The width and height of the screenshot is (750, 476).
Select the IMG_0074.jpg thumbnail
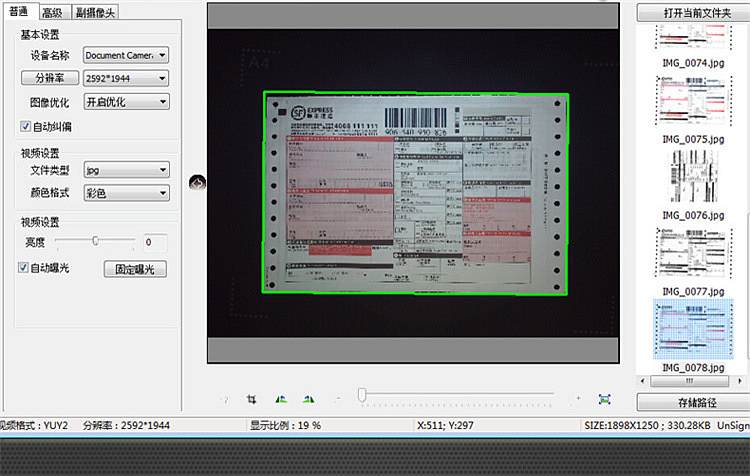(x=694, y=36)
